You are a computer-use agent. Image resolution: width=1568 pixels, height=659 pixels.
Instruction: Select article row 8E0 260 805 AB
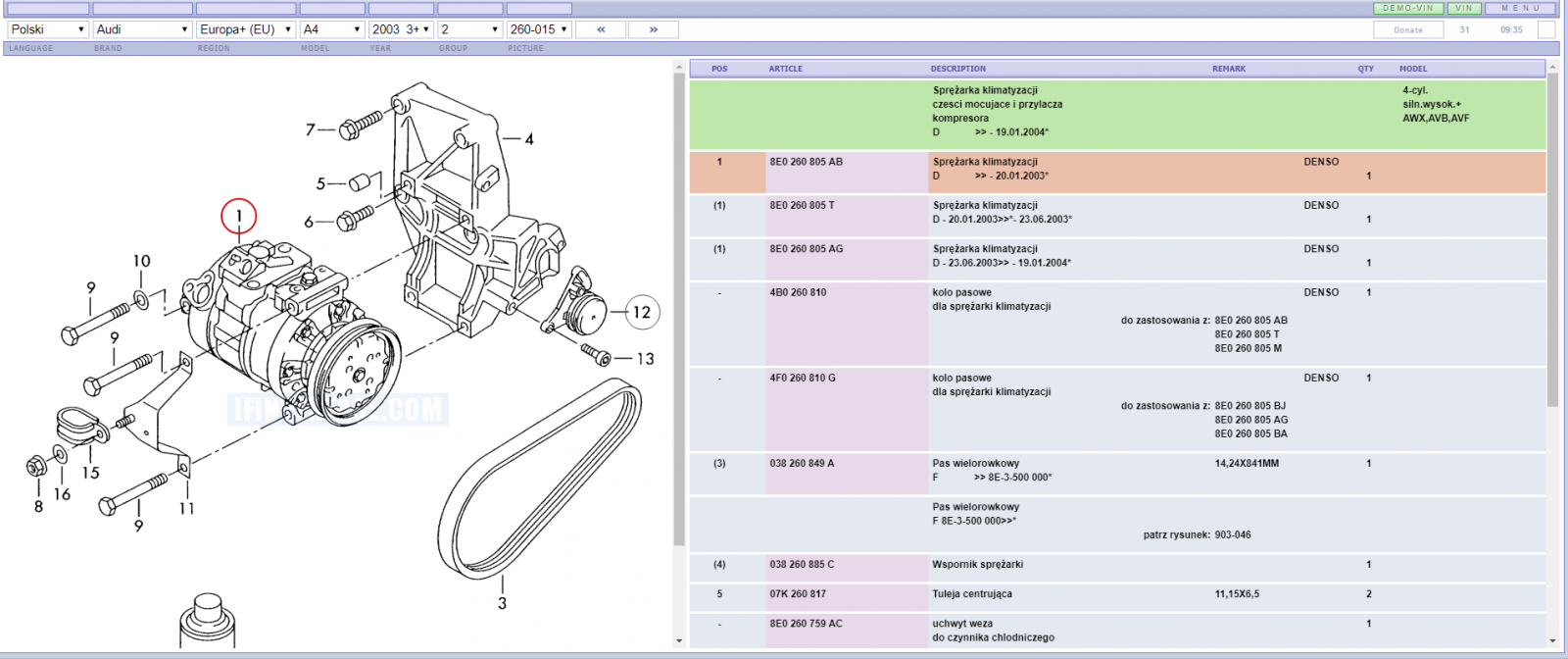tap(1117, 172)
